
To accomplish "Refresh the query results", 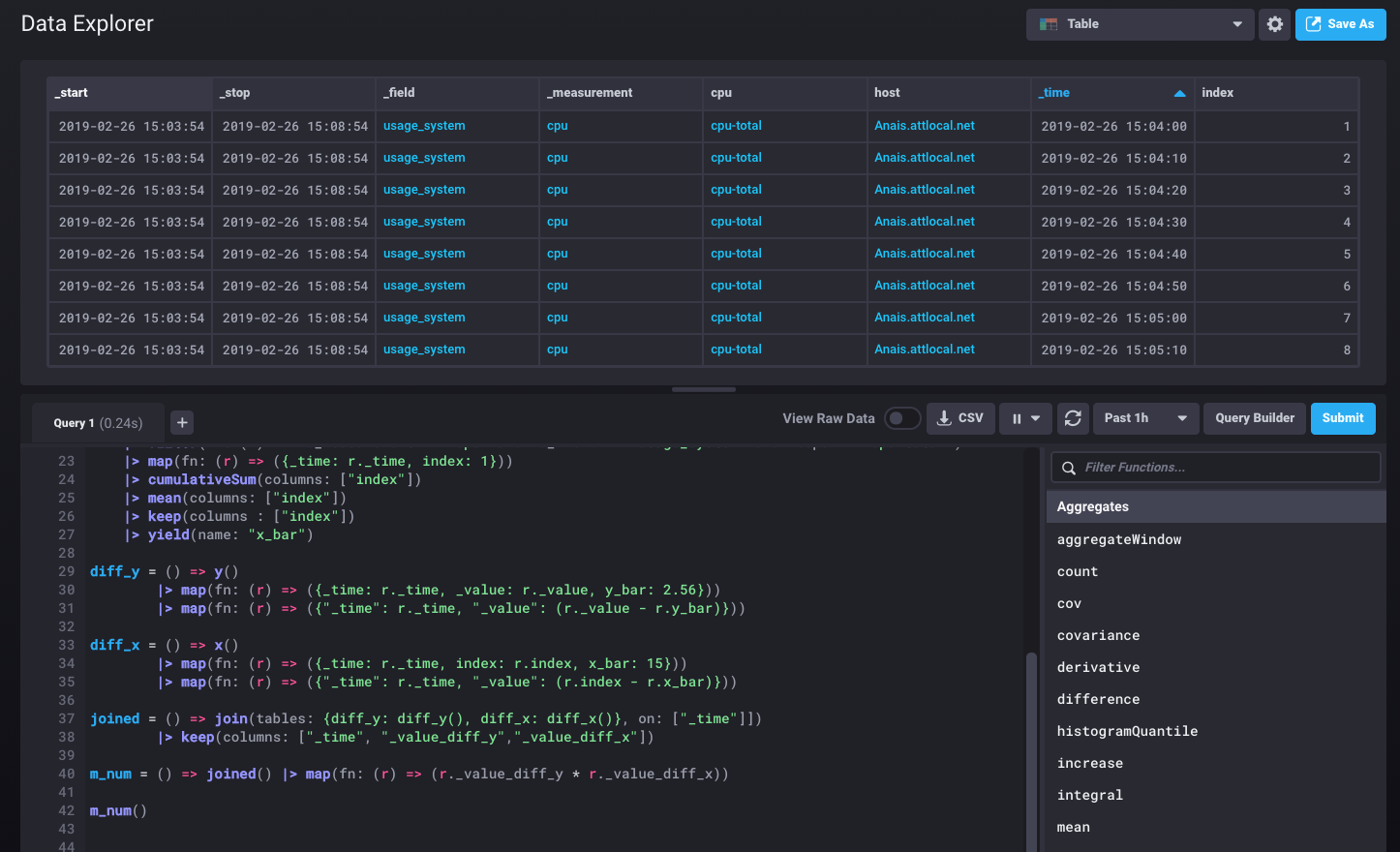I will 1073,418.
